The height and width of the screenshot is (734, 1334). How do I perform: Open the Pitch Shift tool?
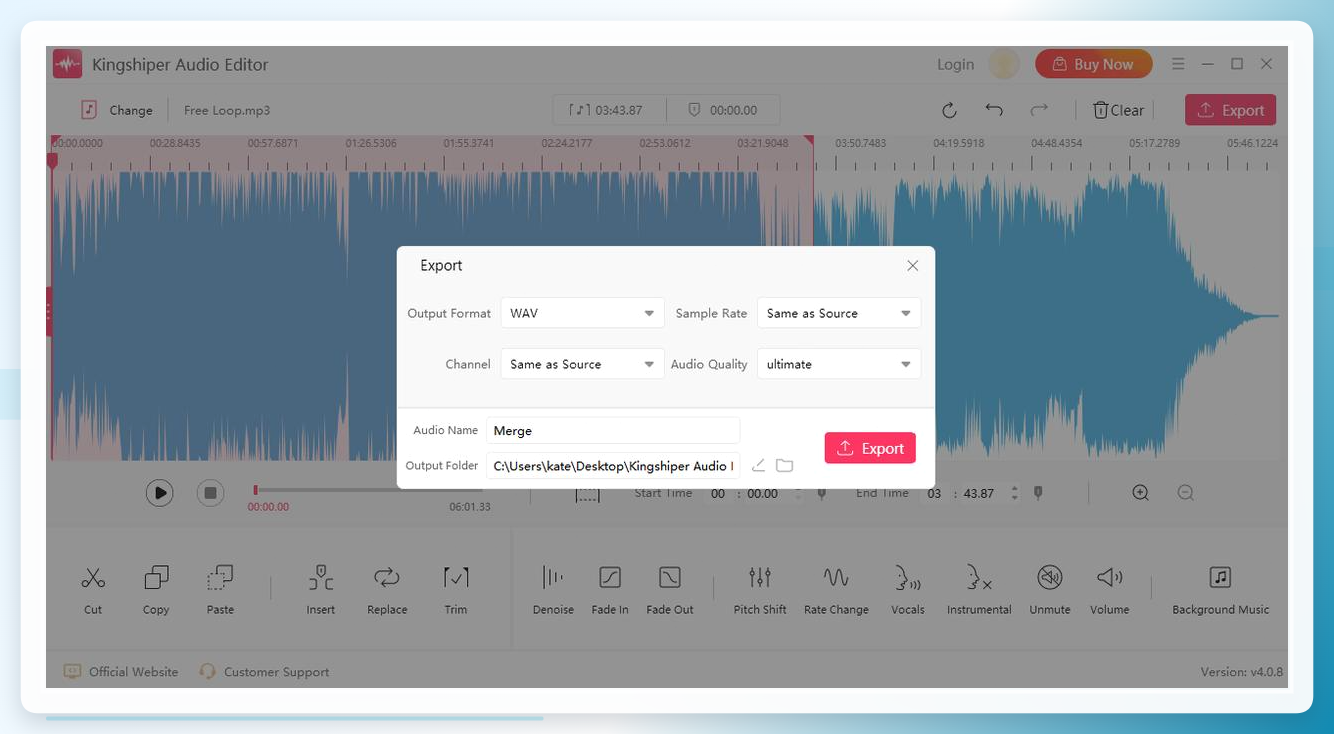coord(760,589)
